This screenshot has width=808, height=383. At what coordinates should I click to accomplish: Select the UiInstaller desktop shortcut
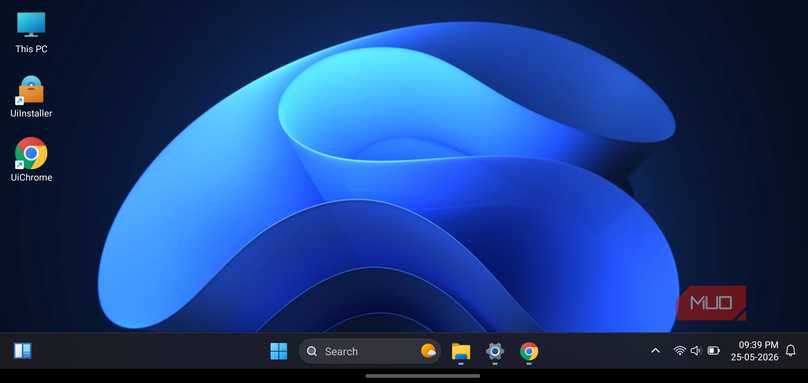pyautogui.click(x=31, y=96)
